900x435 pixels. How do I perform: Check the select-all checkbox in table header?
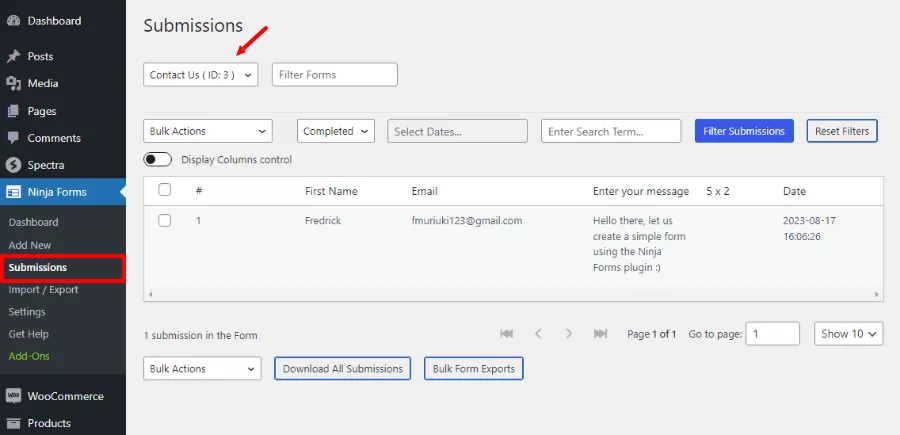point(165,190)
